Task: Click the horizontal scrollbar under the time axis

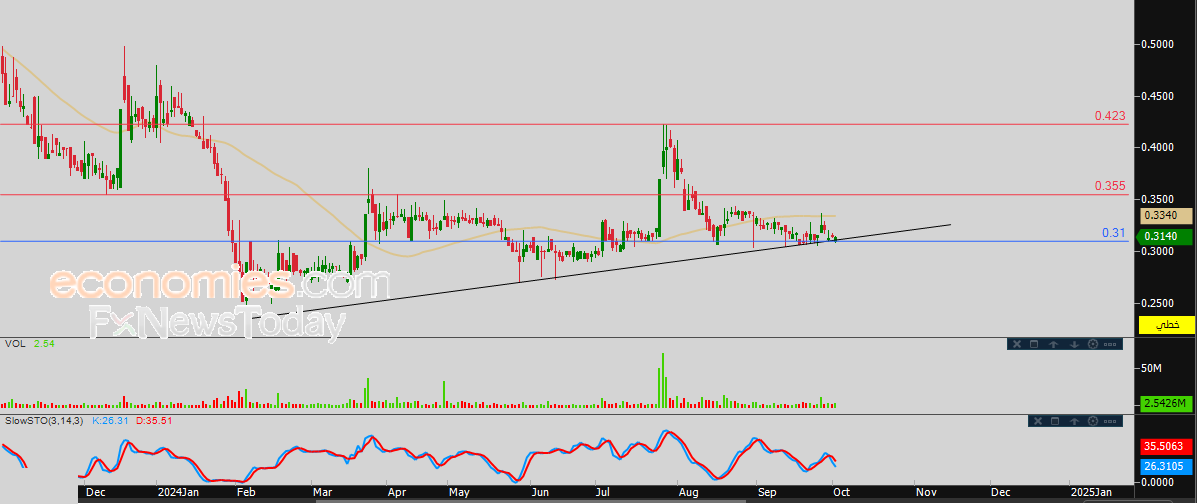Action: pyautogui.click(x=600, y=501)
